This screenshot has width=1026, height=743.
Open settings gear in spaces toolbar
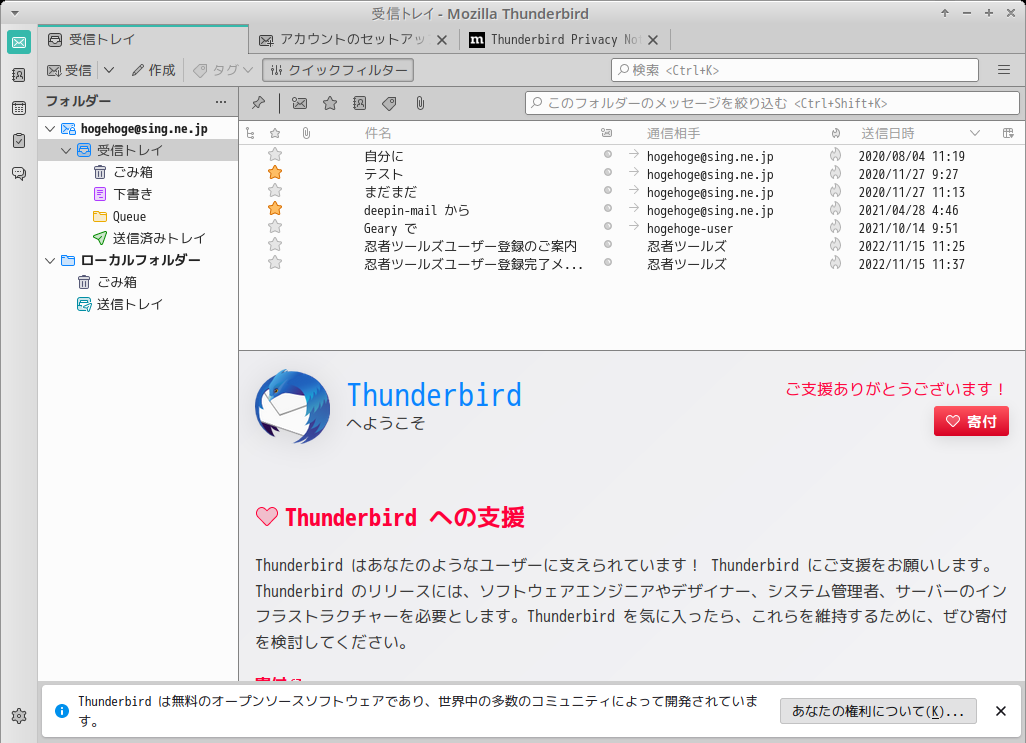(x=19, y=716)
